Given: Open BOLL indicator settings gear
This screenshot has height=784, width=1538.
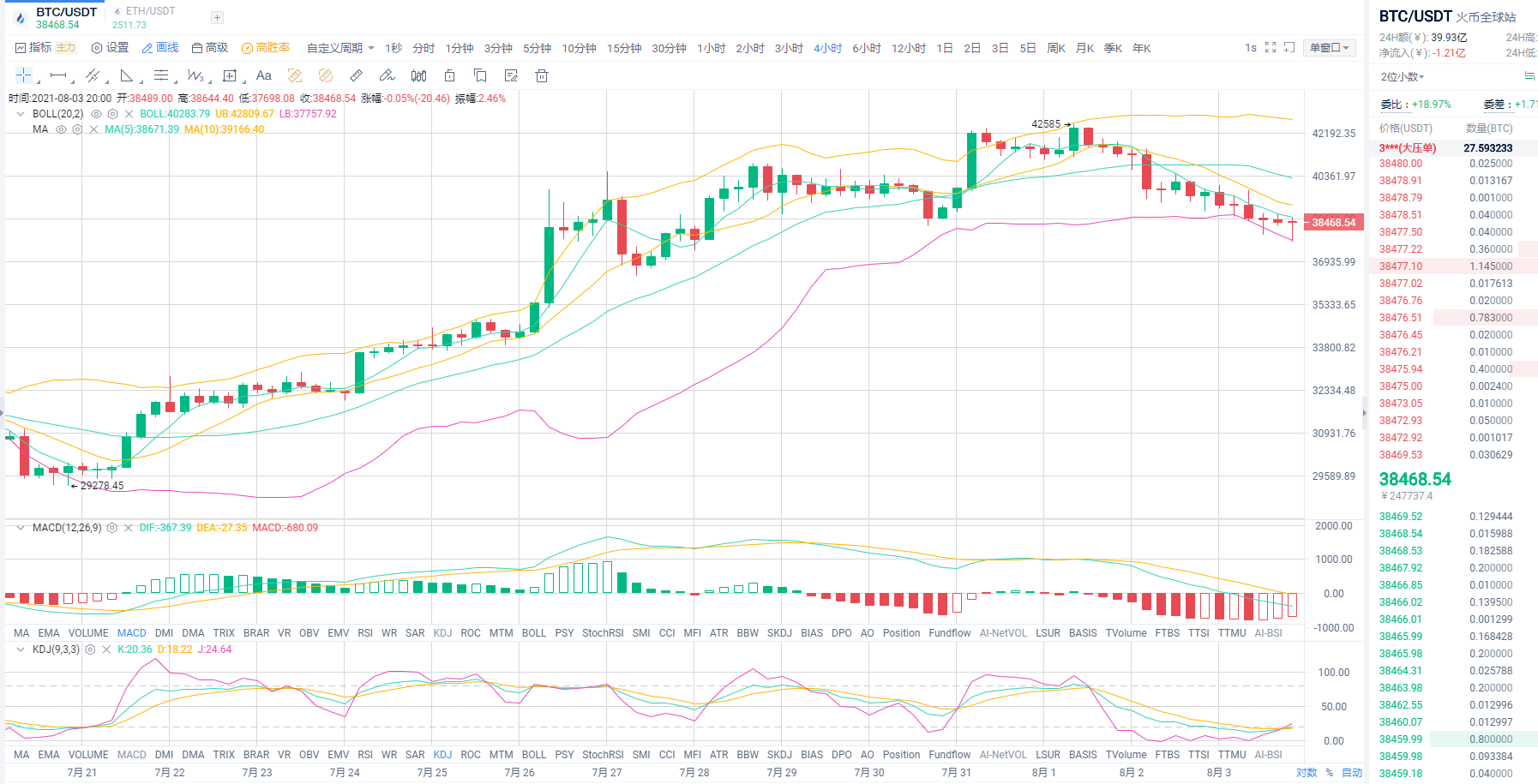Looking at the screenshot, I should point(112,114).
